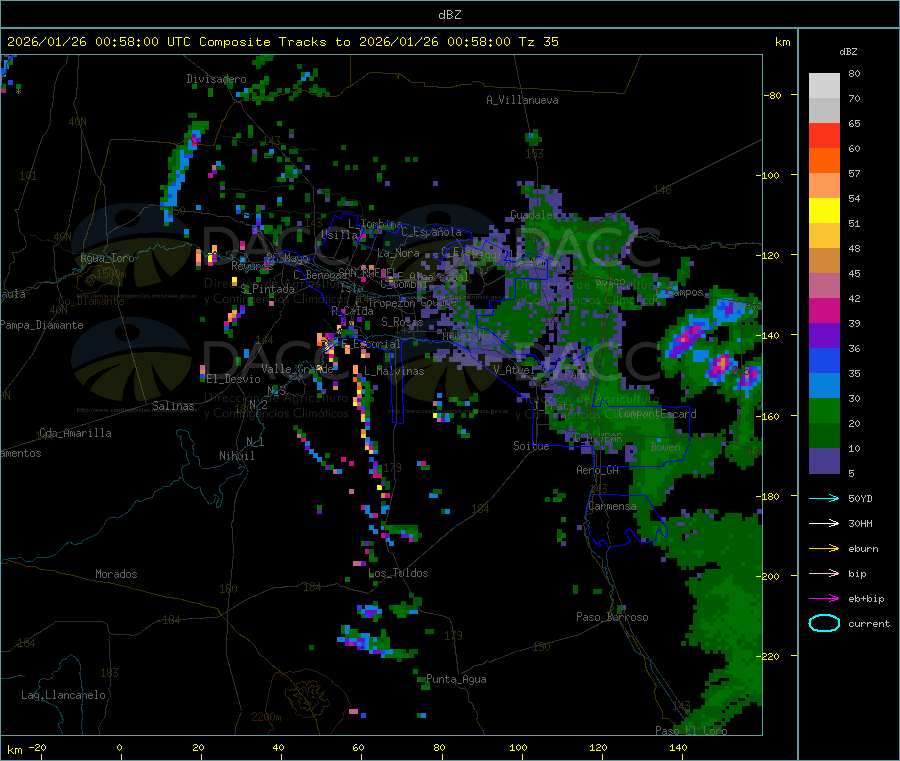Pick the red 60-65 dBZ swatch

click(824, 136)
